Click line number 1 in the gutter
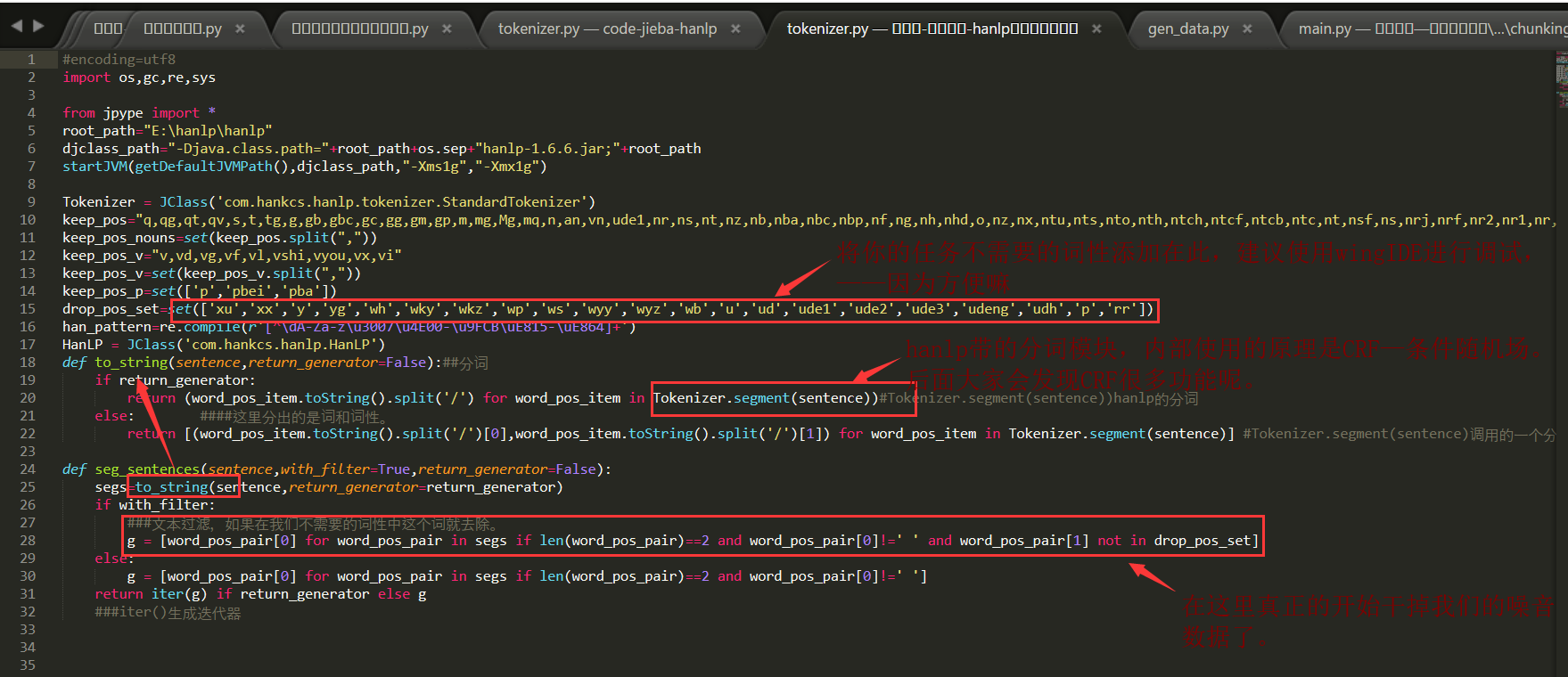Screen dimensions: 1568x677 [31, 59]
